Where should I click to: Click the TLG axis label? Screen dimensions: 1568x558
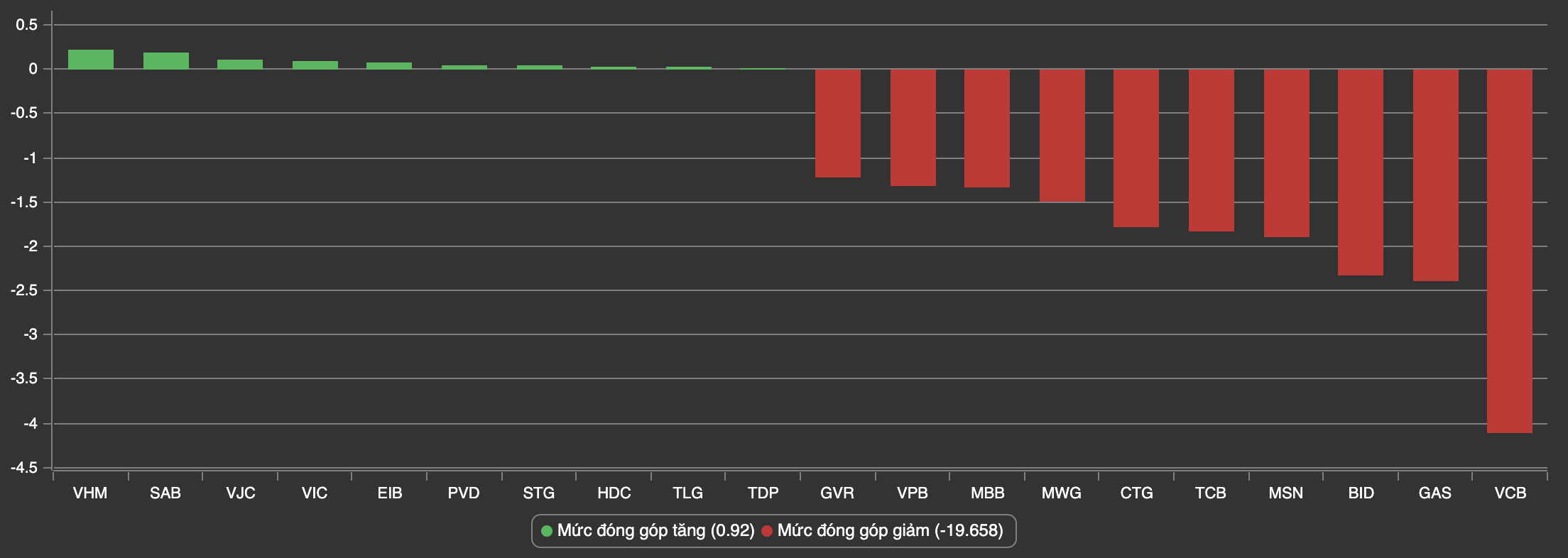[x=688, y=493]
